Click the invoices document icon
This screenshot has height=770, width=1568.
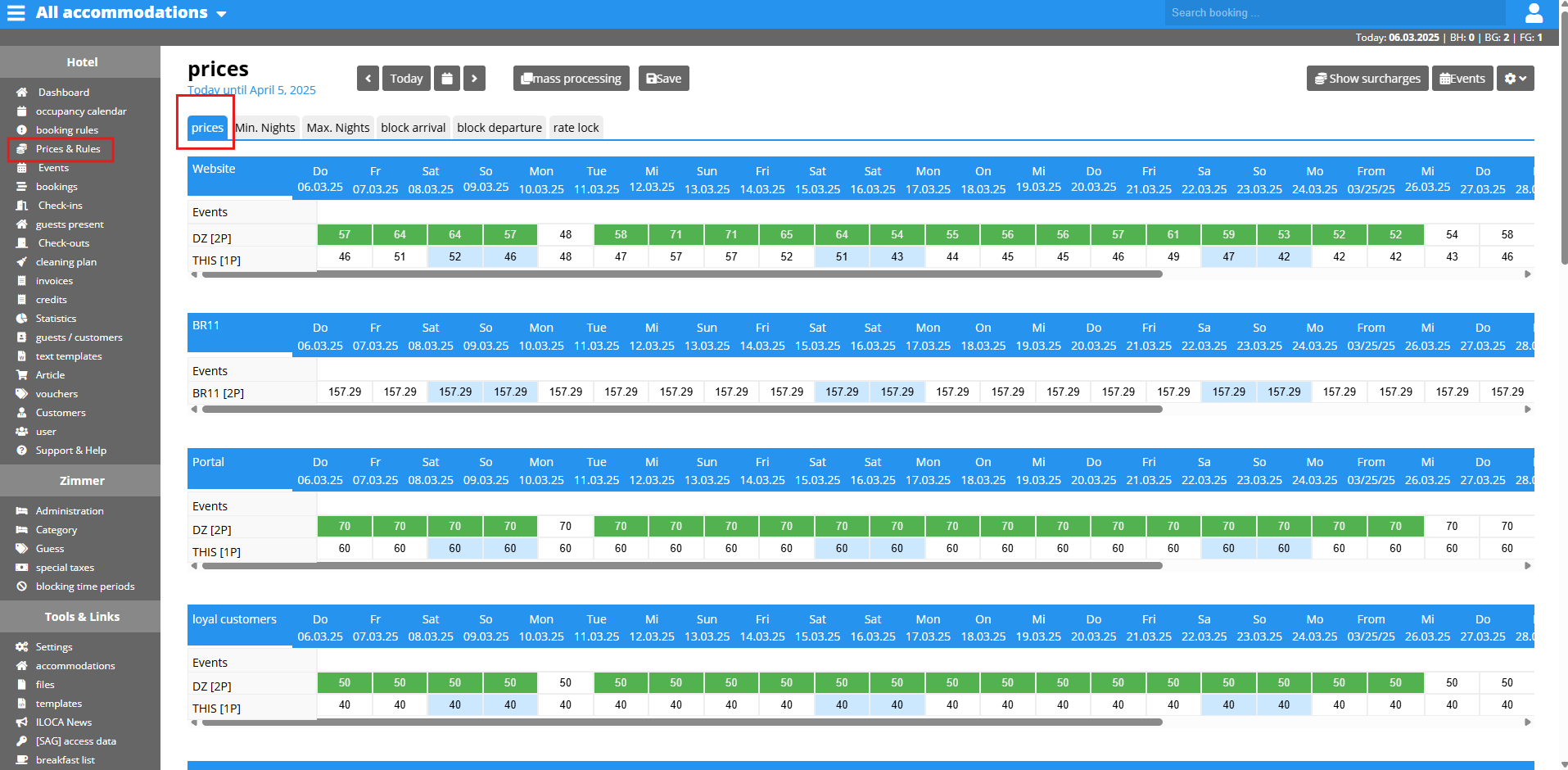[22, 281]
